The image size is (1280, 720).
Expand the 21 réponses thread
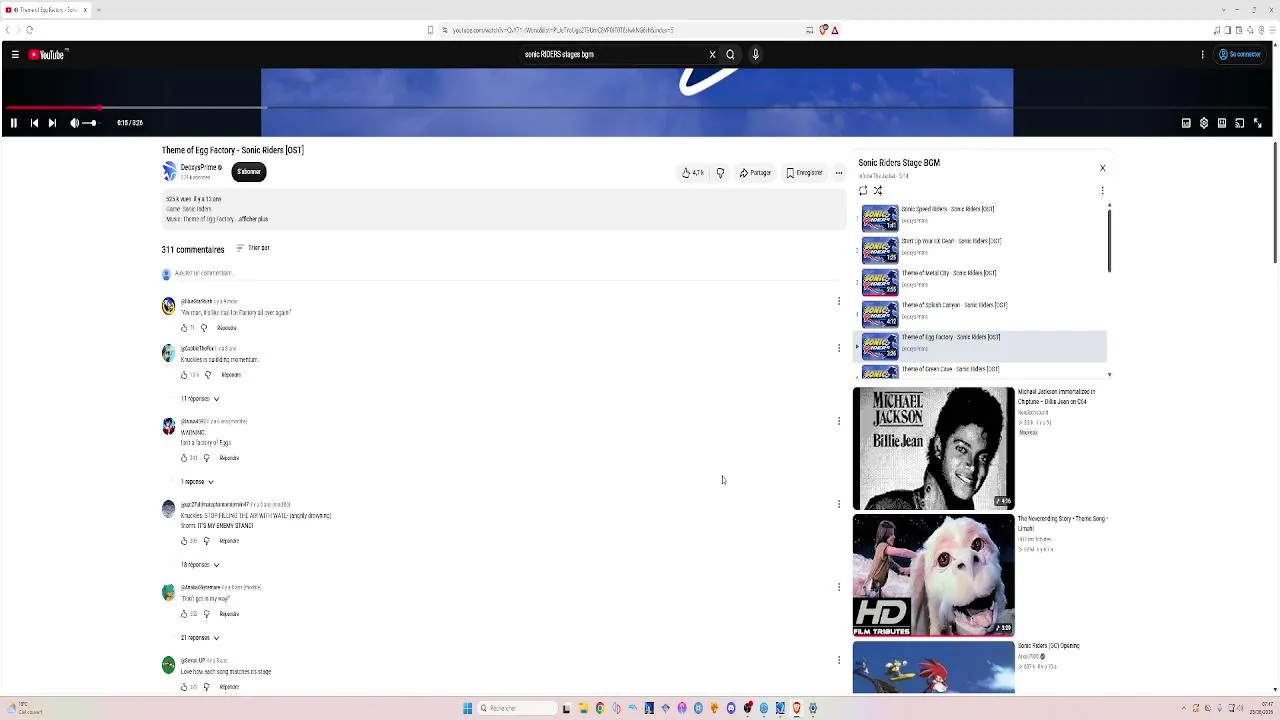200,638
